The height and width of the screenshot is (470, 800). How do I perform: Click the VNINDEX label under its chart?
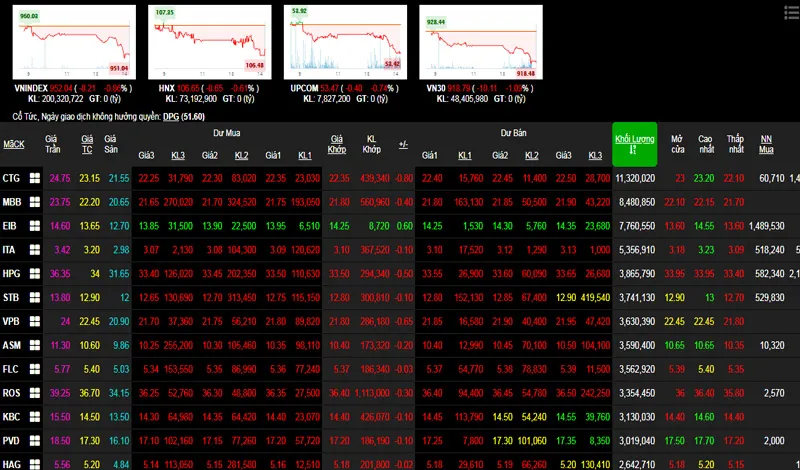coord(31,88)
